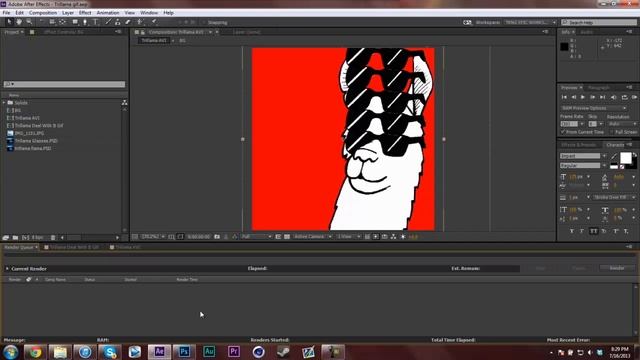Jump to first frame in Preview
Viewport: 640px width, 360px height.
tap(564, 97)
